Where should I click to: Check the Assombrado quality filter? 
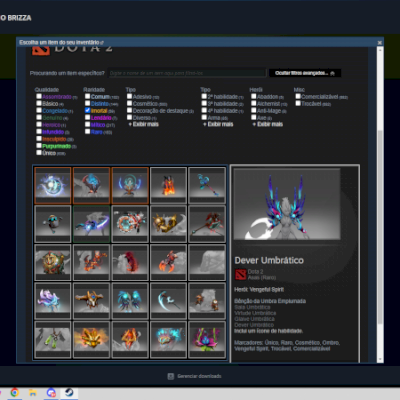[x=39, y=96]
